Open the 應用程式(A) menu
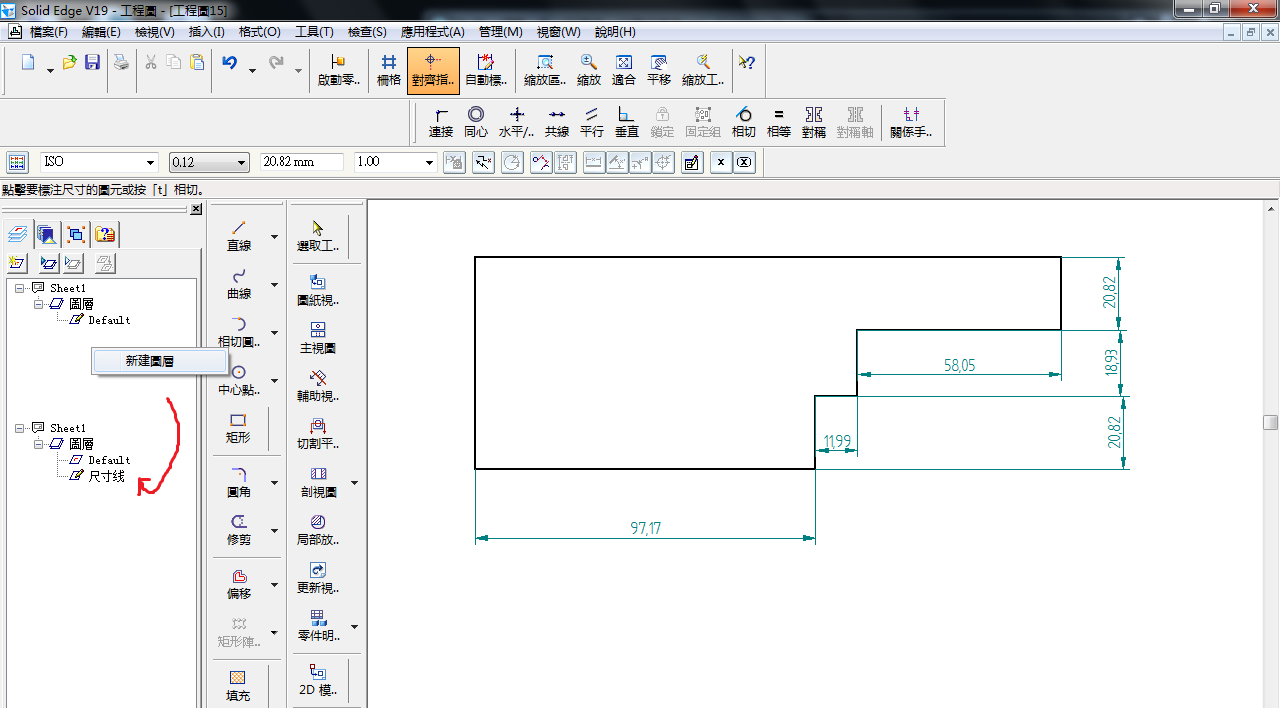This screenshot has height=708, width=1280. (433, 32)
